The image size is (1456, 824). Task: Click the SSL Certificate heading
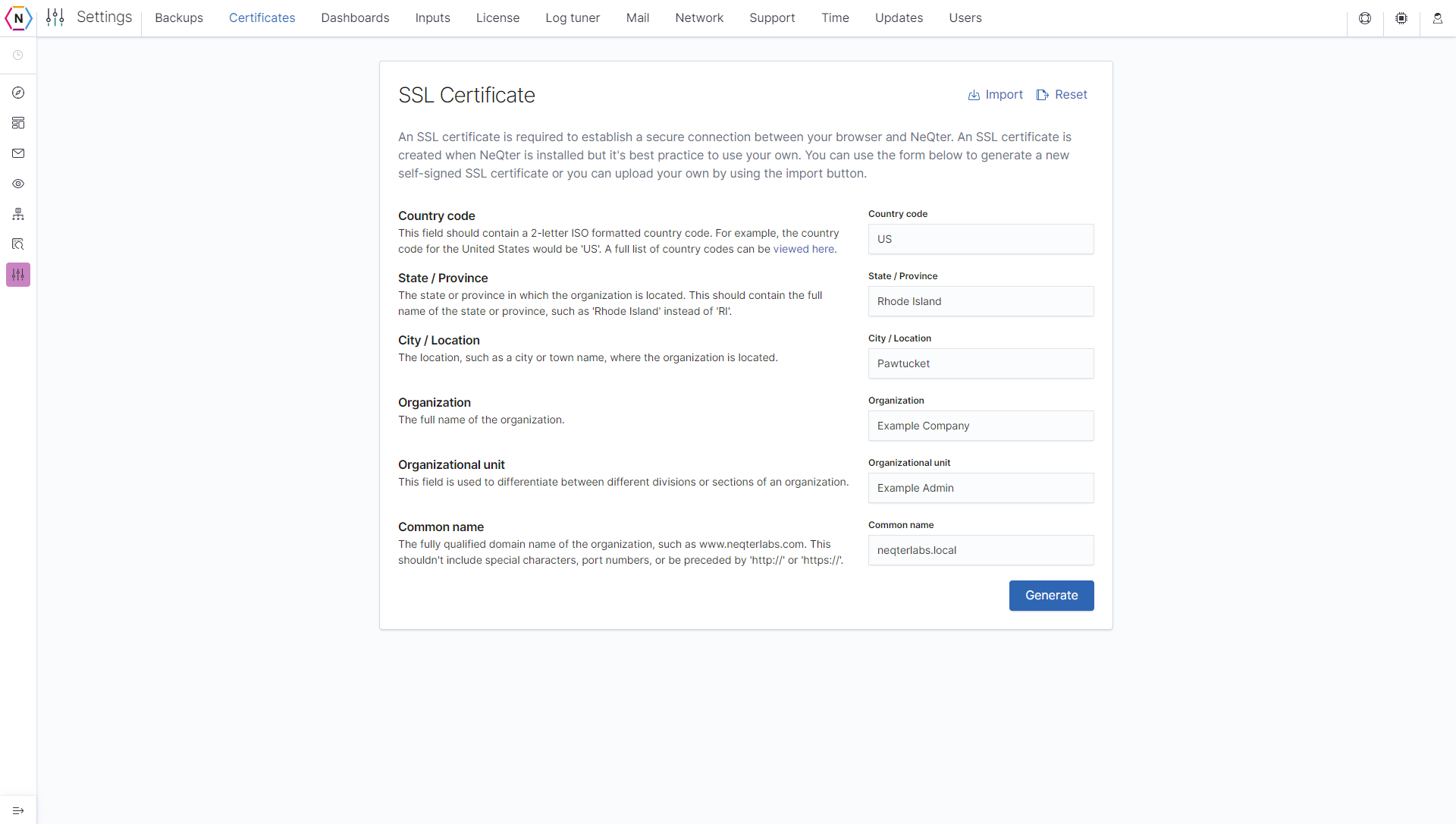[466, 95]
